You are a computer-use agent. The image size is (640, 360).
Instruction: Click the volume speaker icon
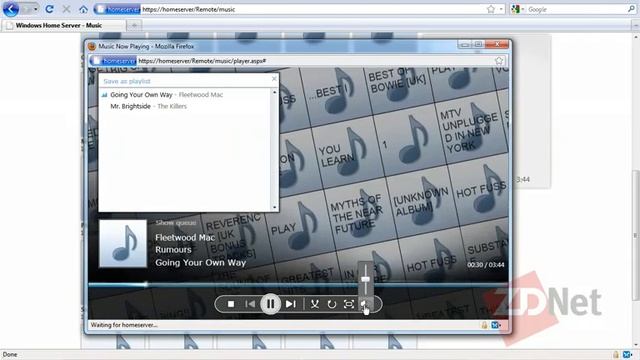364,304
